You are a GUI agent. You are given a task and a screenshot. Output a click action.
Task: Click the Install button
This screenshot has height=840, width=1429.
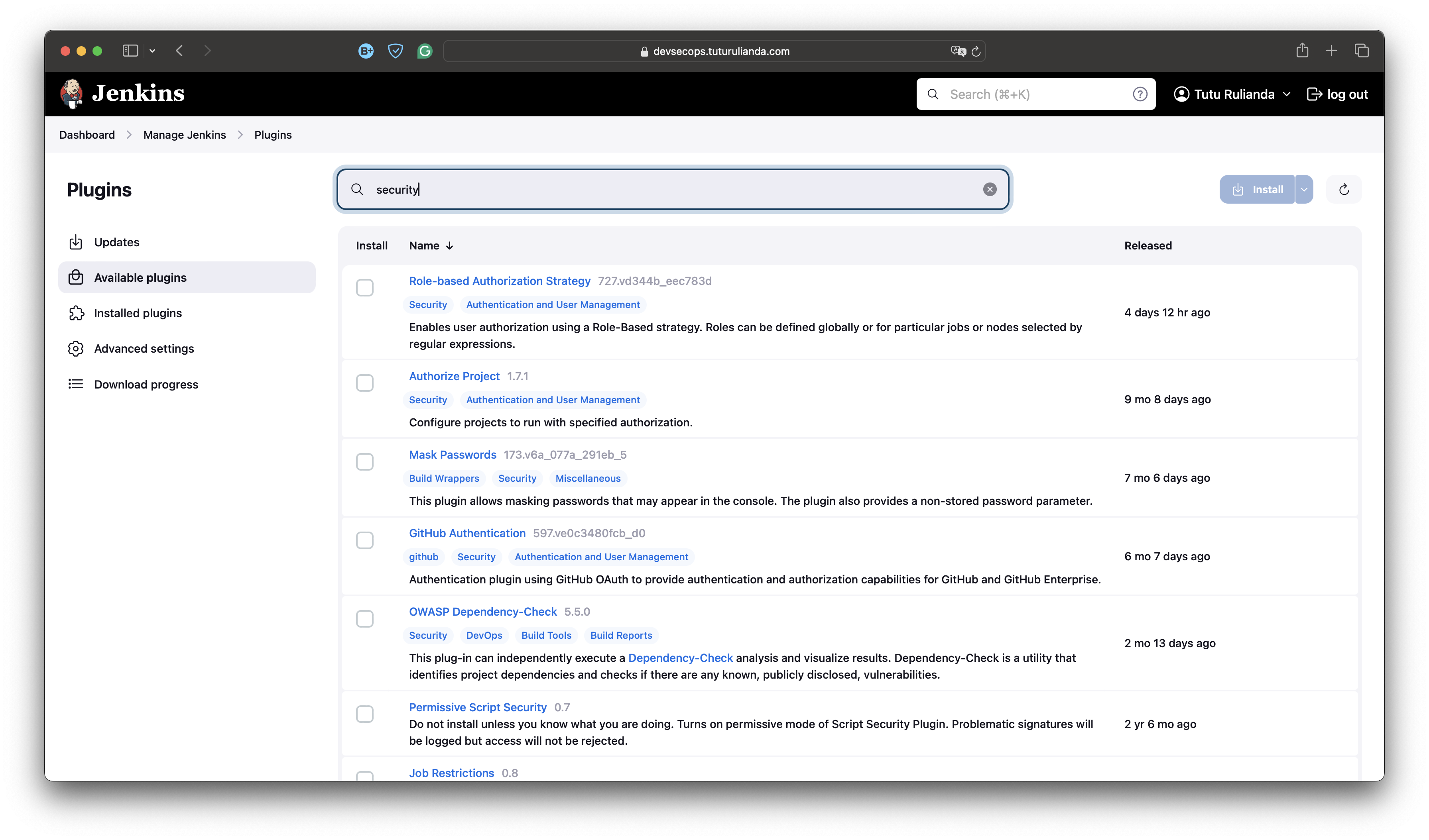[1257, 189]
